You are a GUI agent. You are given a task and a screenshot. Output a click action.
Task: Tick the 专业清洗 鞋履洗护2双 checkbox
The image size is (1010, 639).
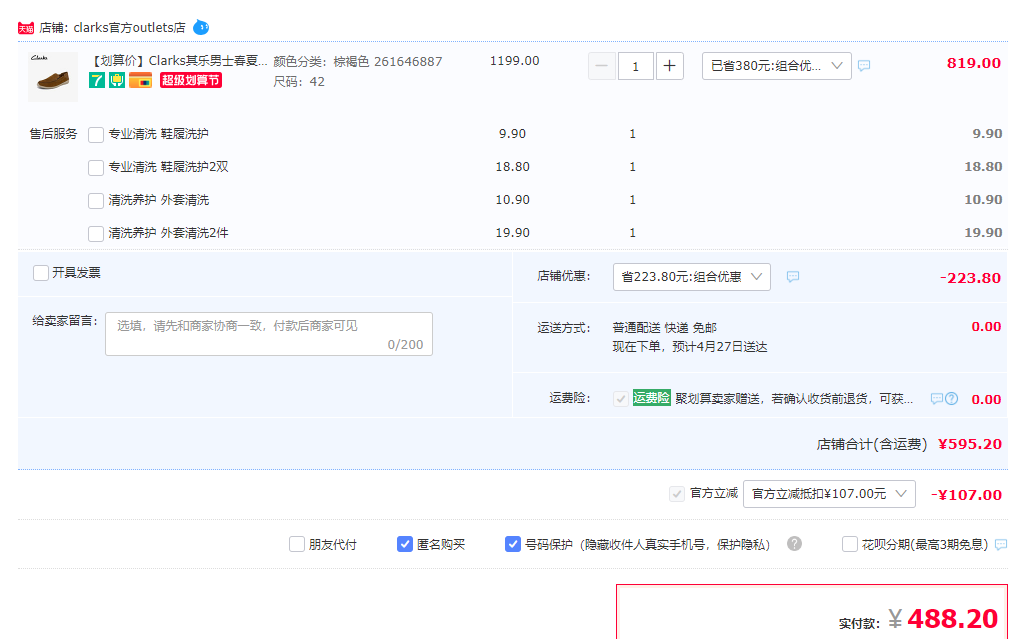(x=96, y=167)
